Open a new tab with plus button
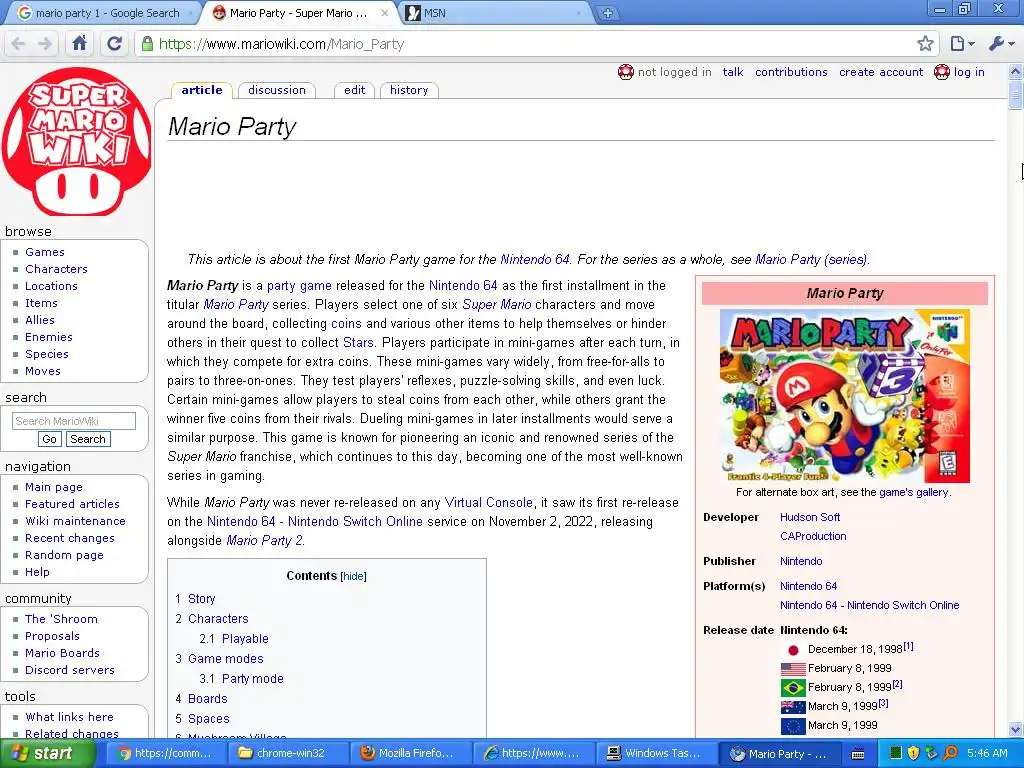Image resolution: width=1024 pixels, height=768 pixels. (x=607, y=13)
